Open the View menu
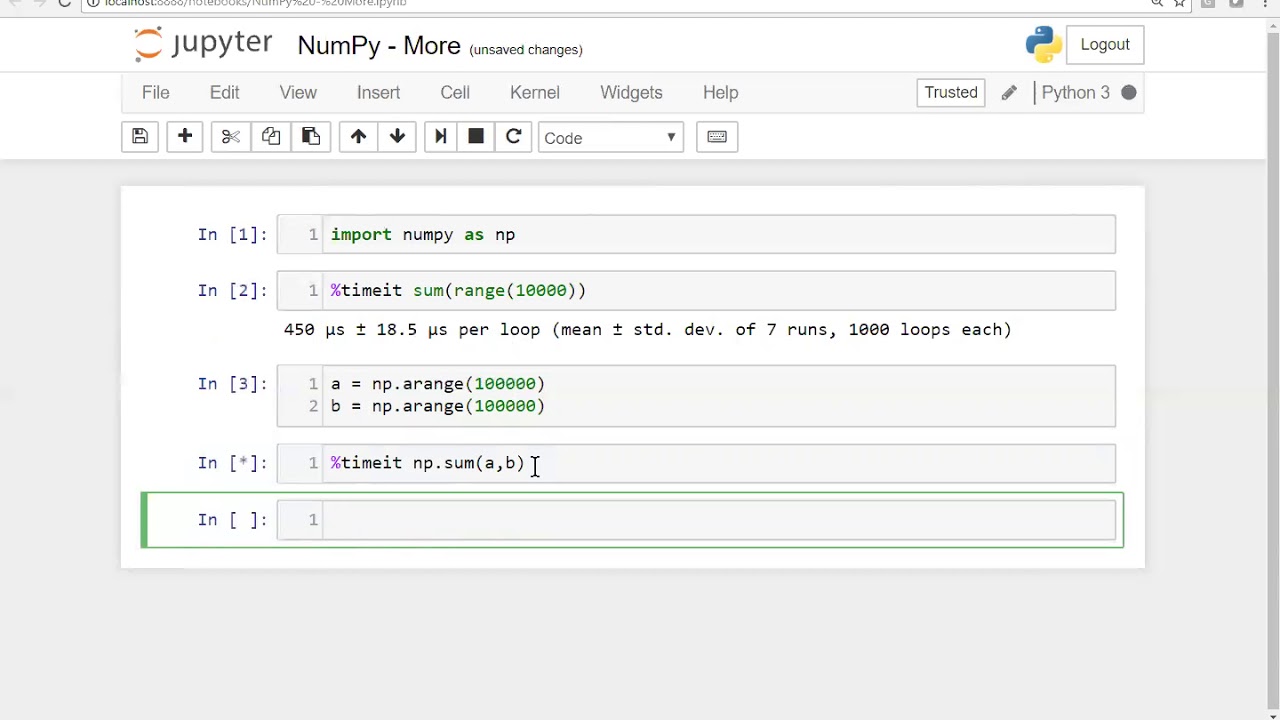 pyautogui.click(x=298, y=93)
